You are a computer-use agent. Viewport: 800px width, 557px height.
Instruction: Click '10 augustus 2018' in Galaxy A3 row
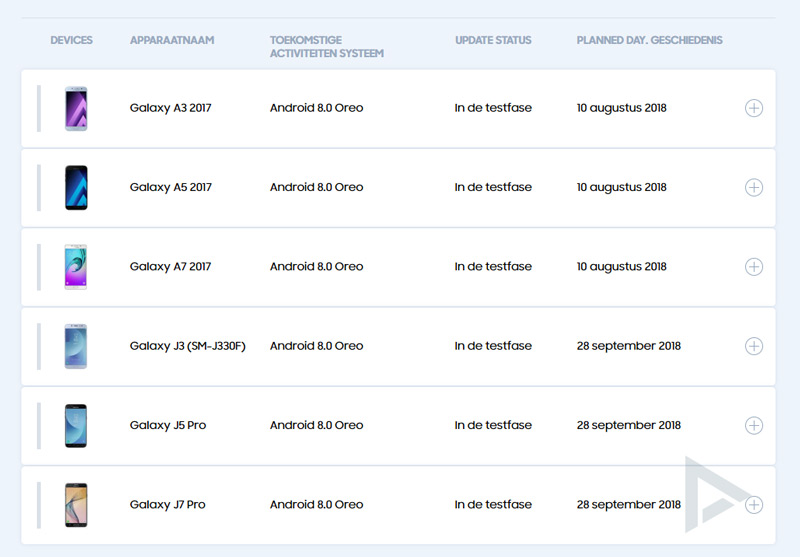click(621, 108)
